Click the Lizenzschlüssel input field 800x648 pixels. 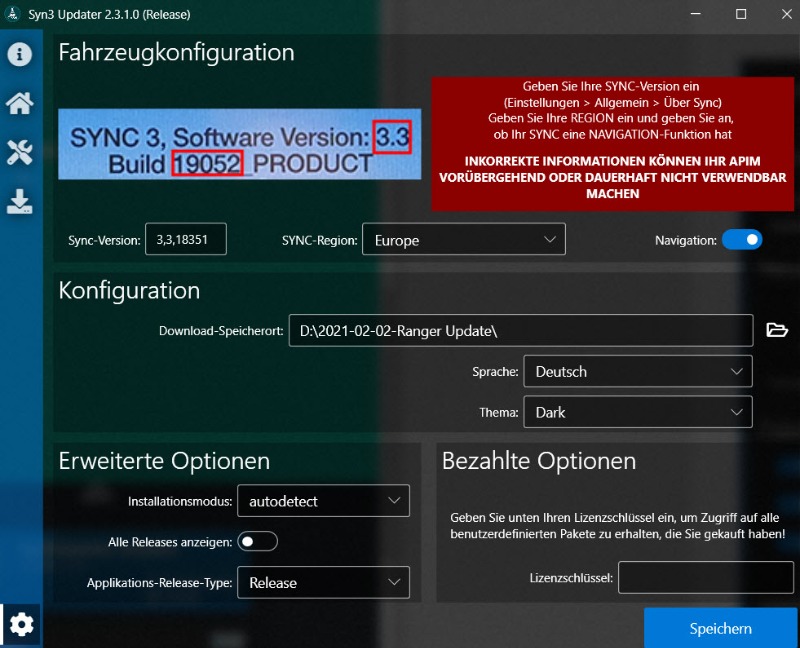point(706,578)
